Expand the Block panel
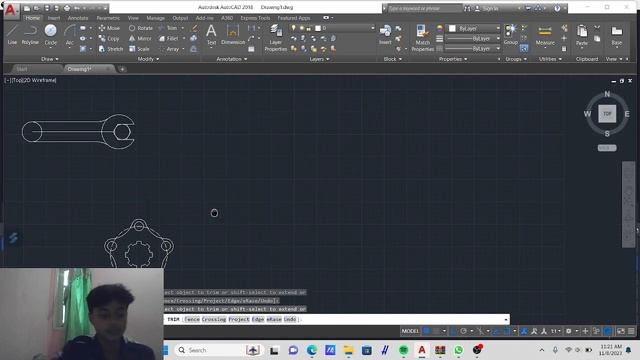 [x=393, y=59]
